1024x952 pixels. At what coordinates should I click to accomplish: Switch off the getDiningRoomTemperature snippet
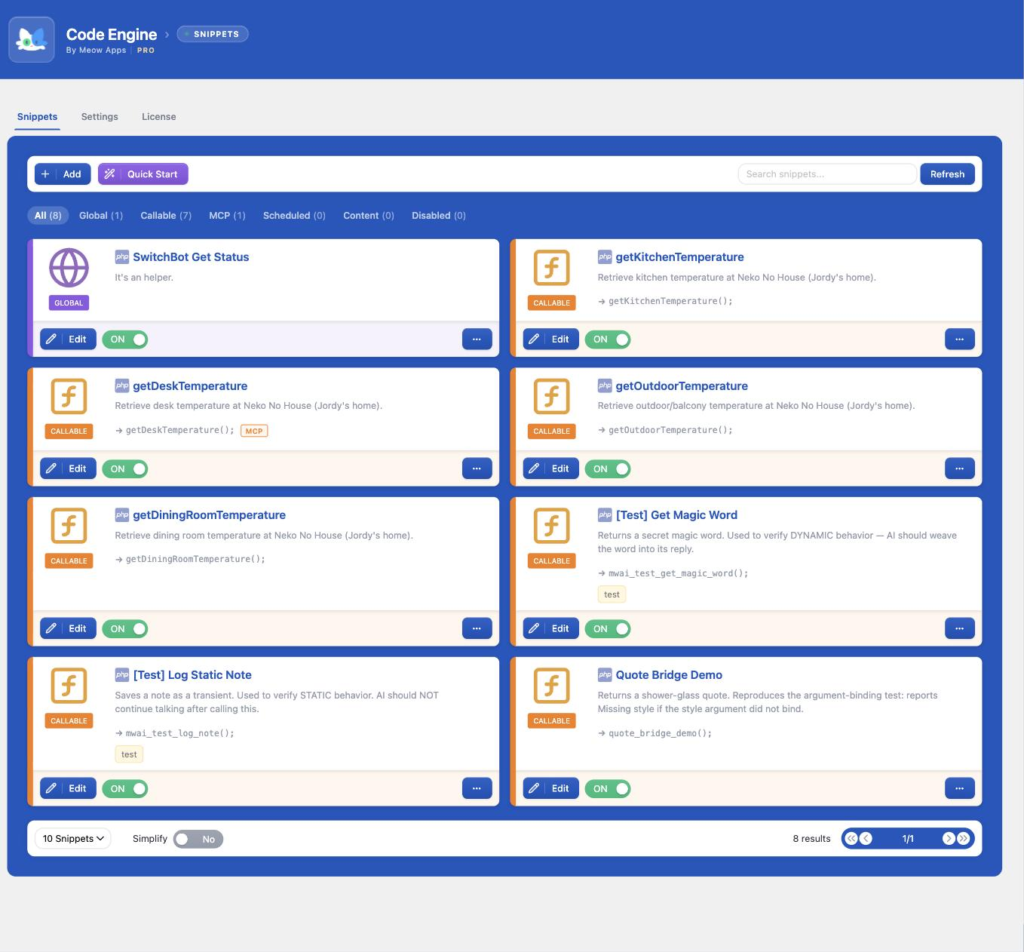coord(125,628)
